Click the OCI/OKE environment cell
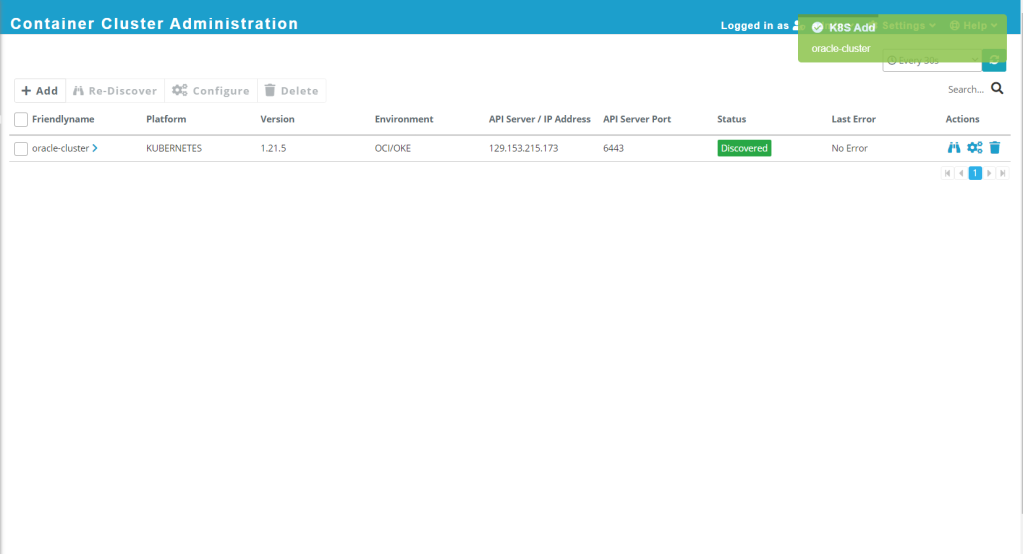The image size is (1023, 554). click(x=393, y=148)
